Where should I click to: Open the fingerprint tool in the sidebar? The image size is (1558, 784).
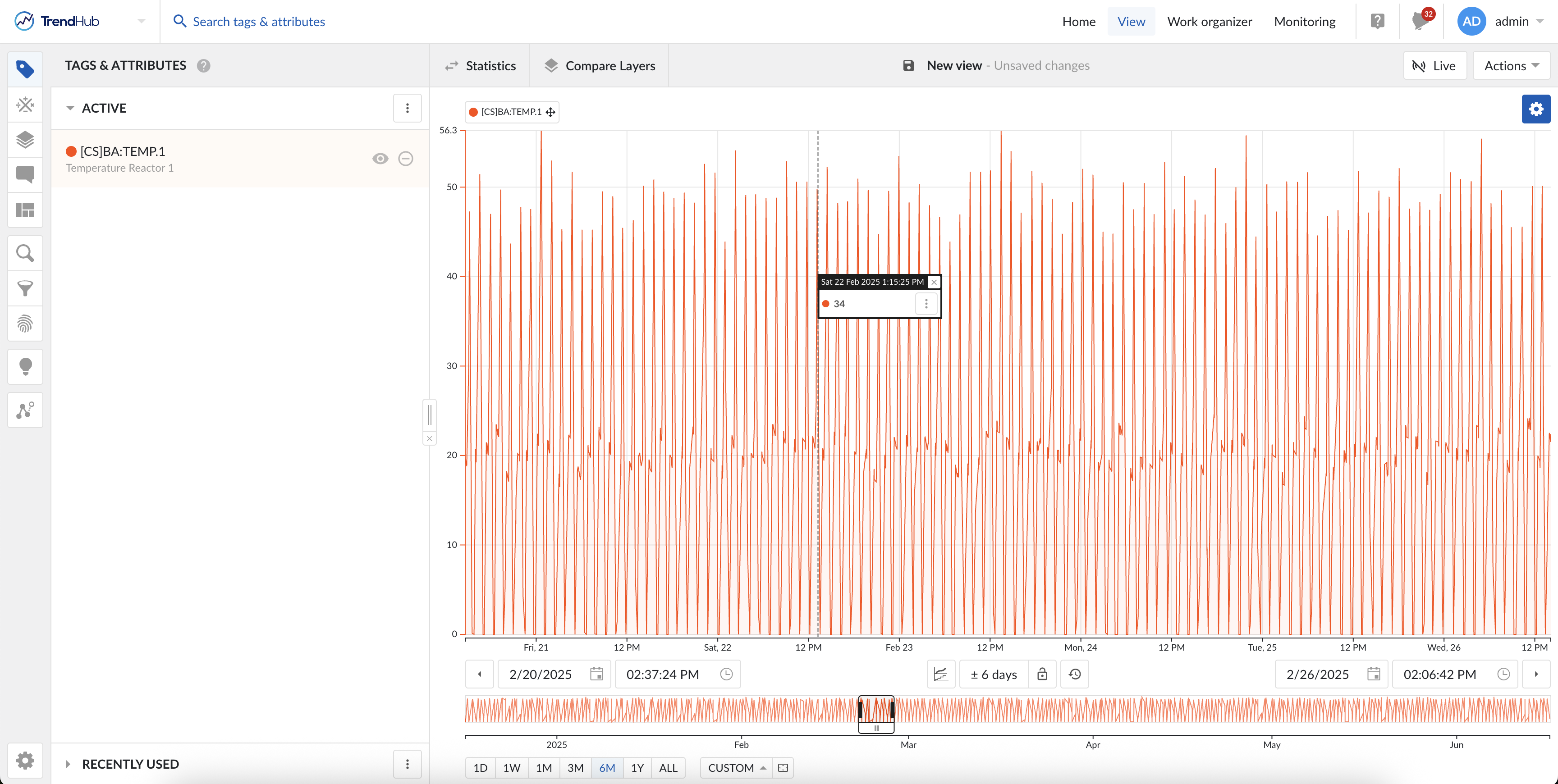(25, 324)
